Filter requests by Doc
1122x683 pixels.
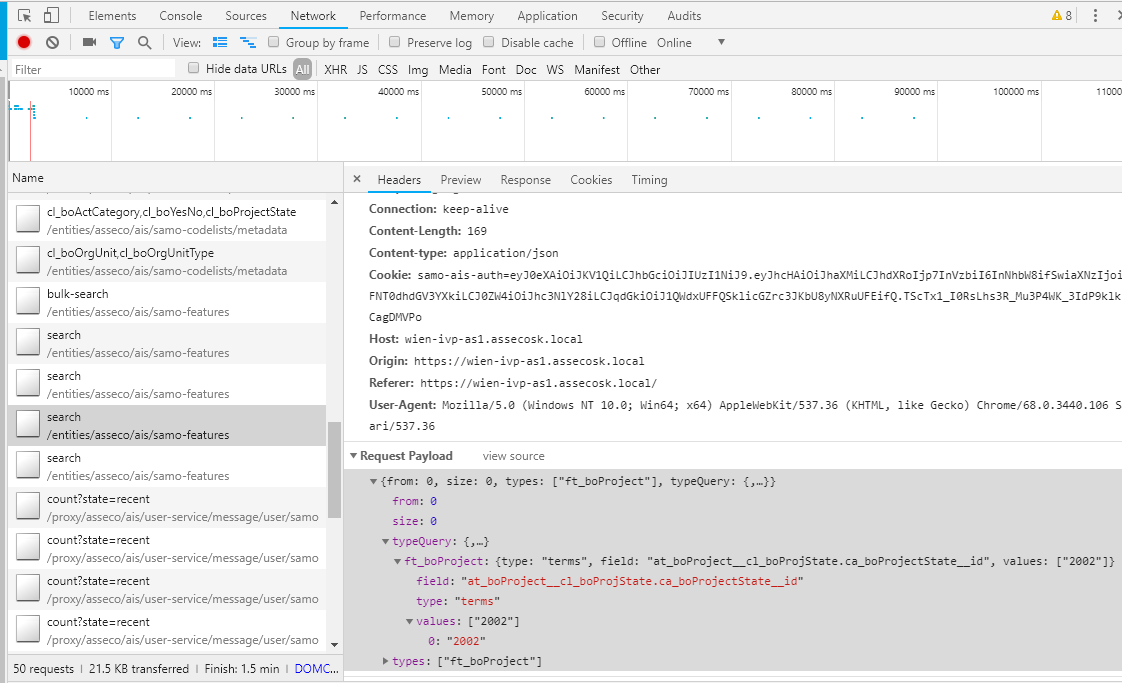(526, 69)
